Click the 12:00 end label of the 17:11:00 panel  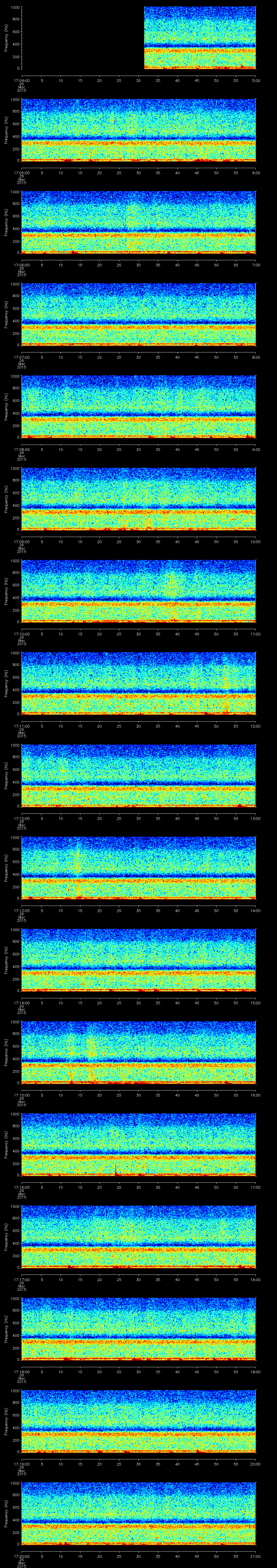coord(256,726)
